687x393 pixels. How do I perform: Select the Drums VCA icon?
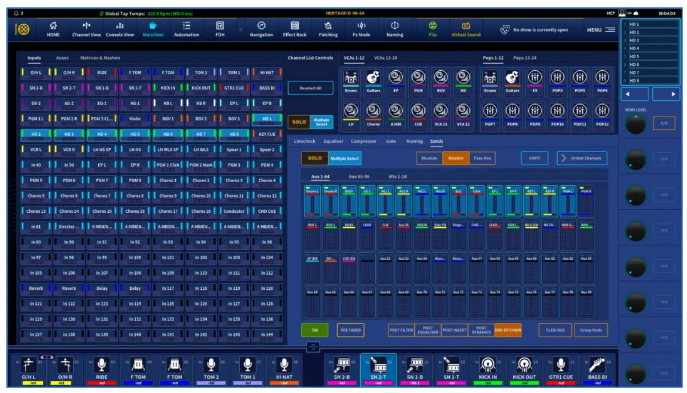351,78
